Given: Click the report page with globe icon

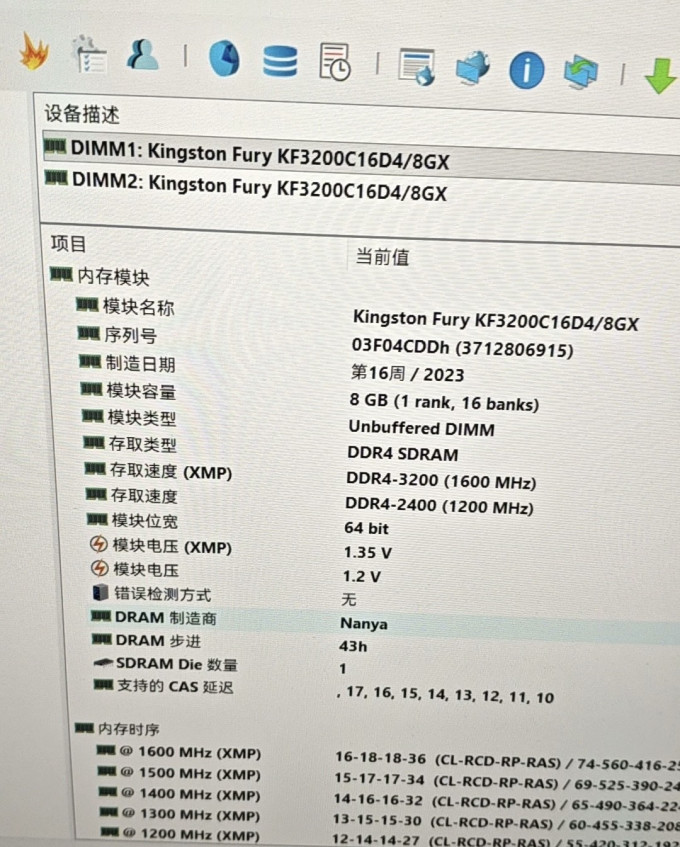Looking at the screenshot, I should [416, 66].
